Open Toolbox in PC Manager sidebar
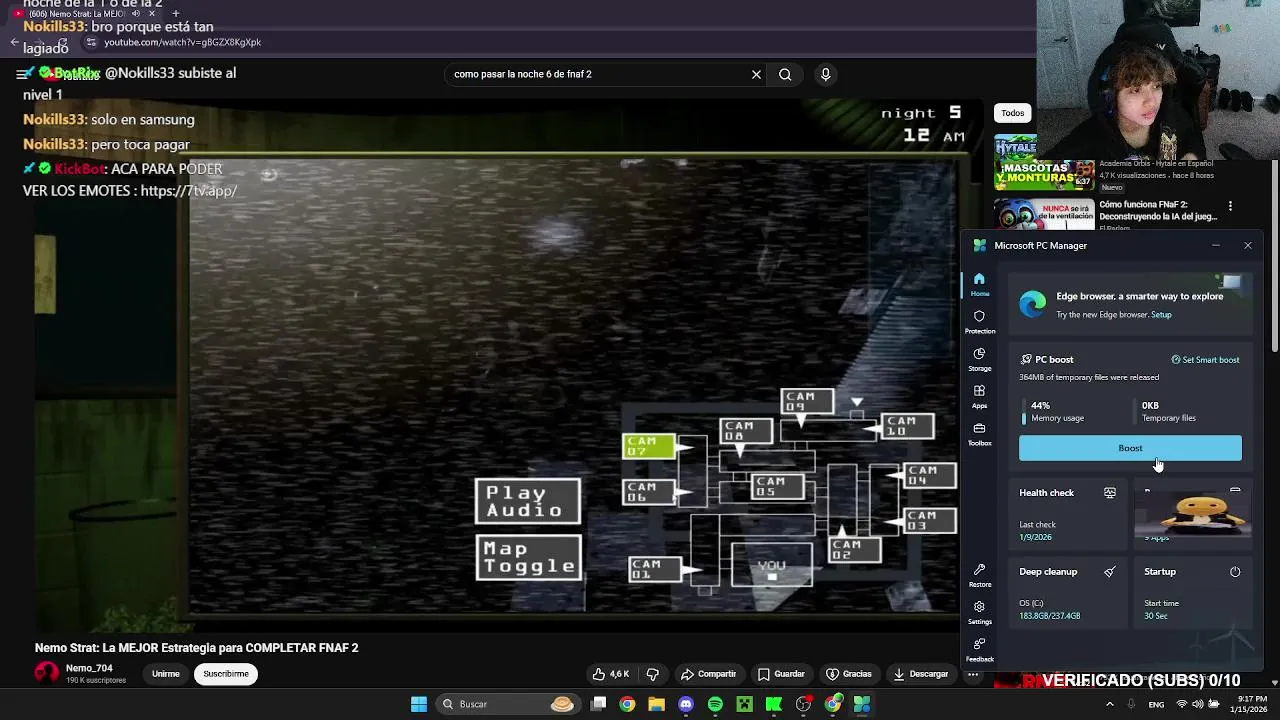 point(979,434)
